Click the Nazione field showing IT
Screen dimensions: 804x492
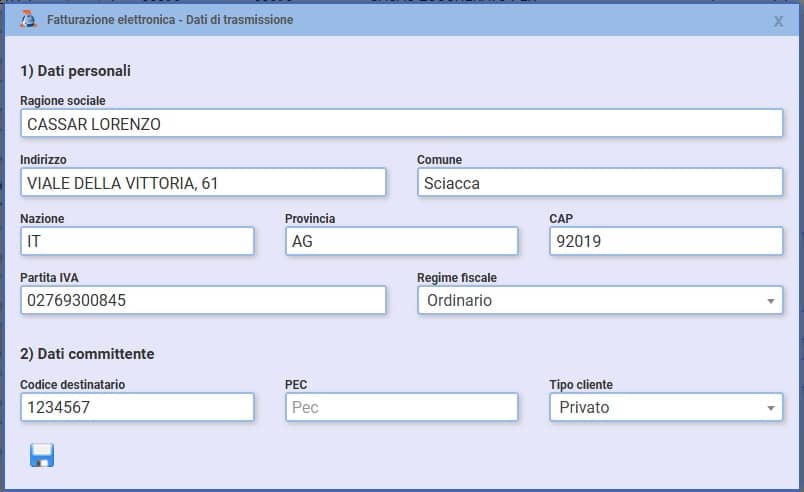(x=137, y=241)
